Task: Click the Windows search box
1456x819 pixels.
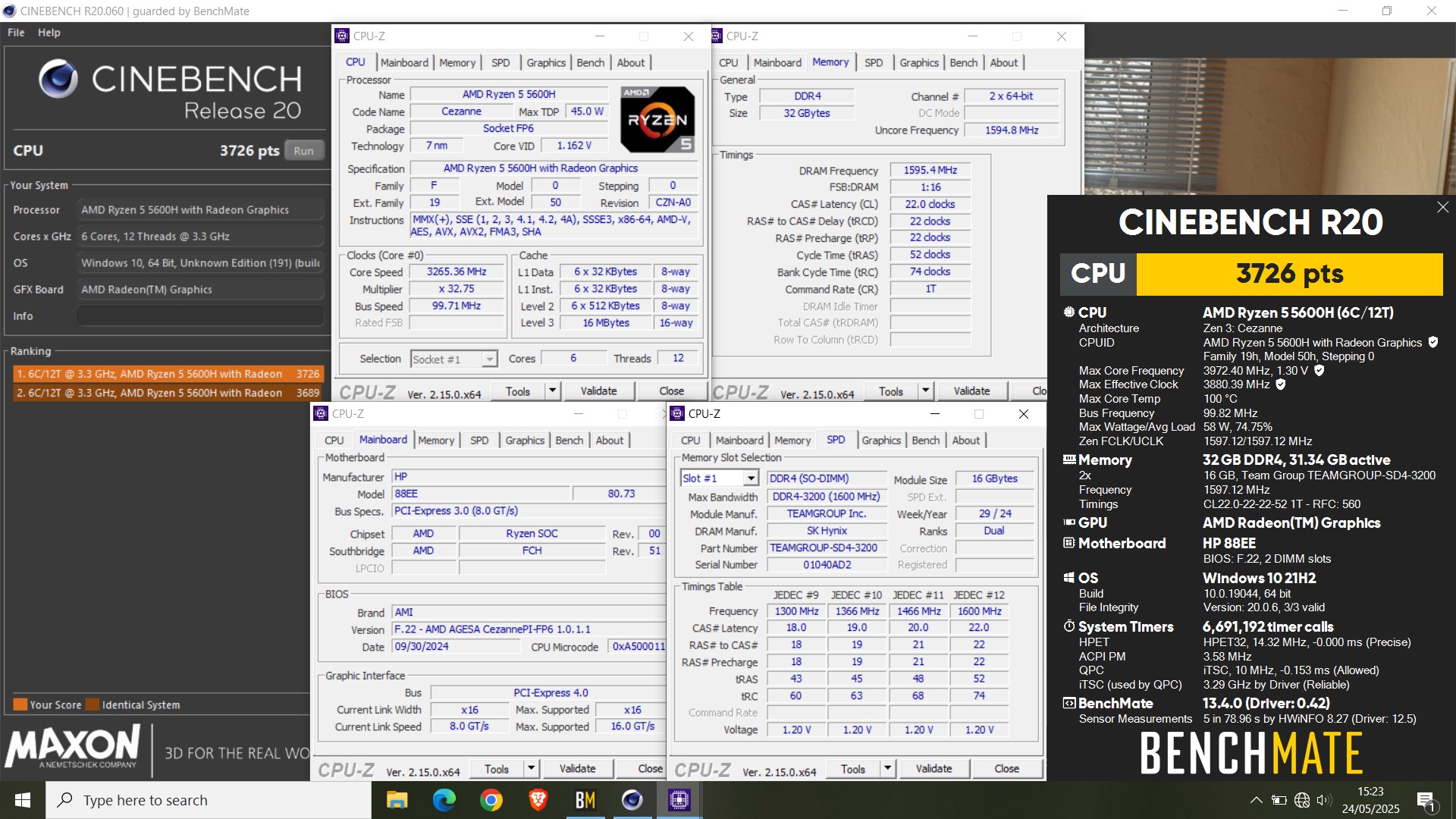Action: [x=209, y=800]
